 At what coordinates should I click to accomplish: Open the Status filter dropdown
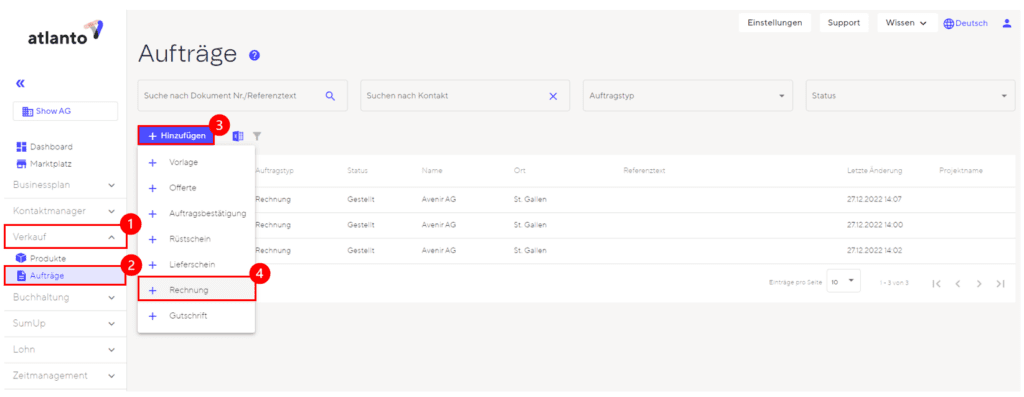click(910, 96)
